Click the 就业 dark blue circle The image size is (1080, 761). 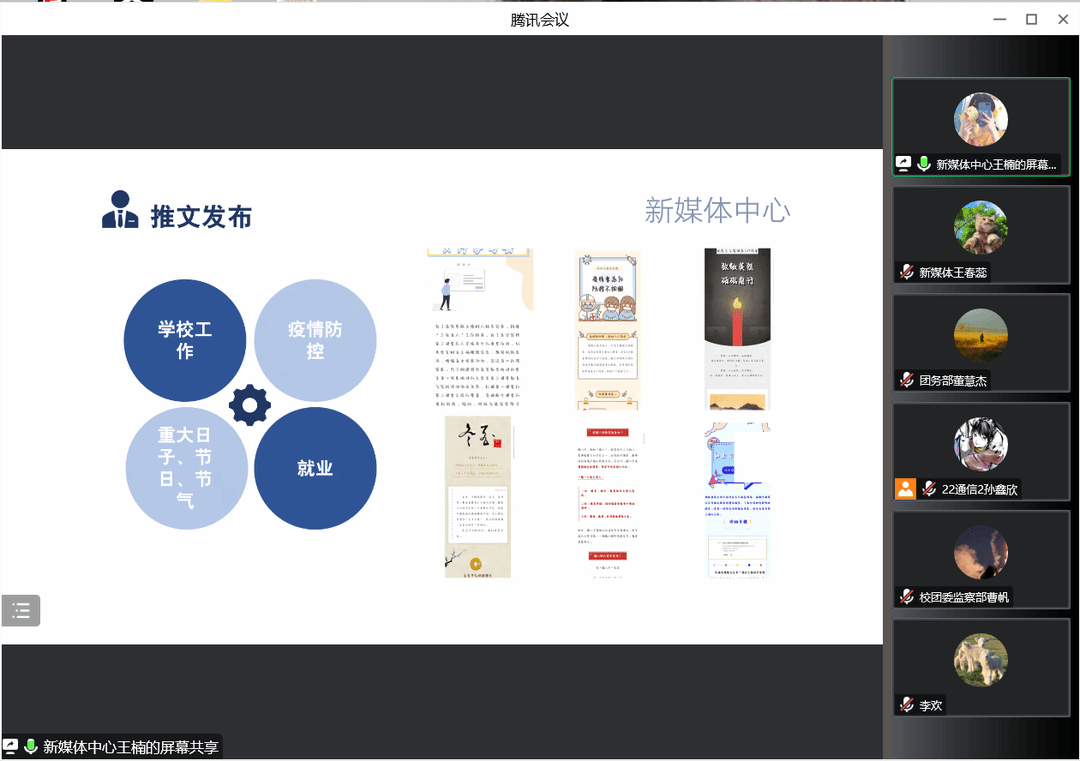(315, 468)
